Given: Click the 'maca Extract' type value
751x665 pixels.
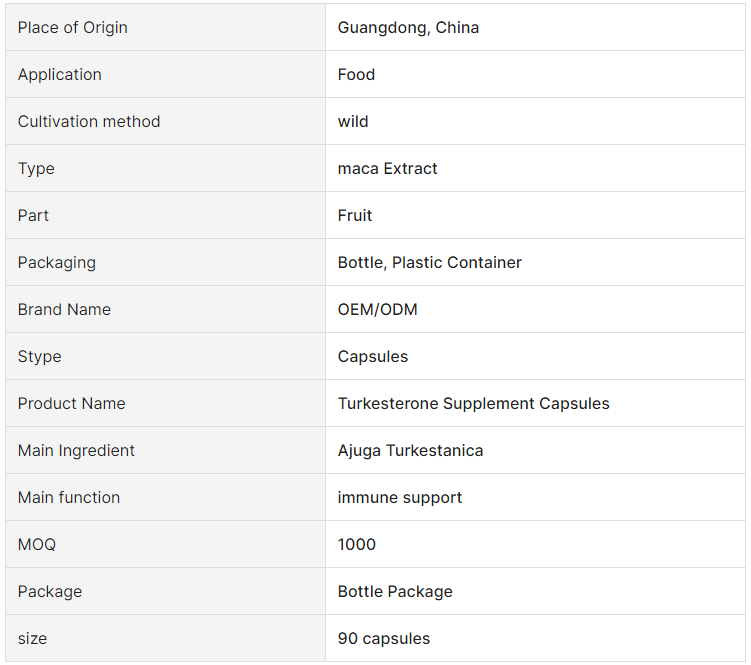Looking at the screenshot, I should (x=387, y=168).
